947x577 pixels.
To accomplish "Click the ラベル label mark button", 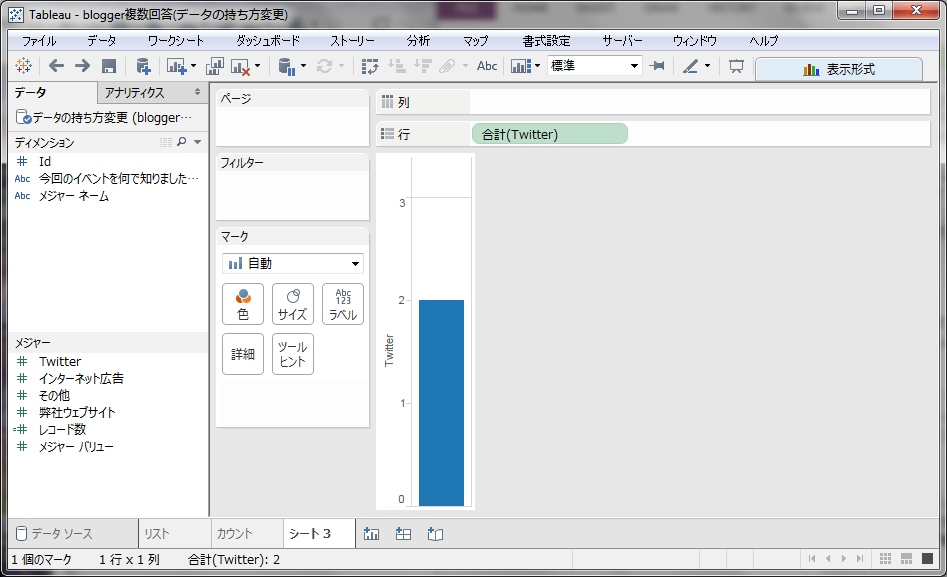I will (343, 304).
